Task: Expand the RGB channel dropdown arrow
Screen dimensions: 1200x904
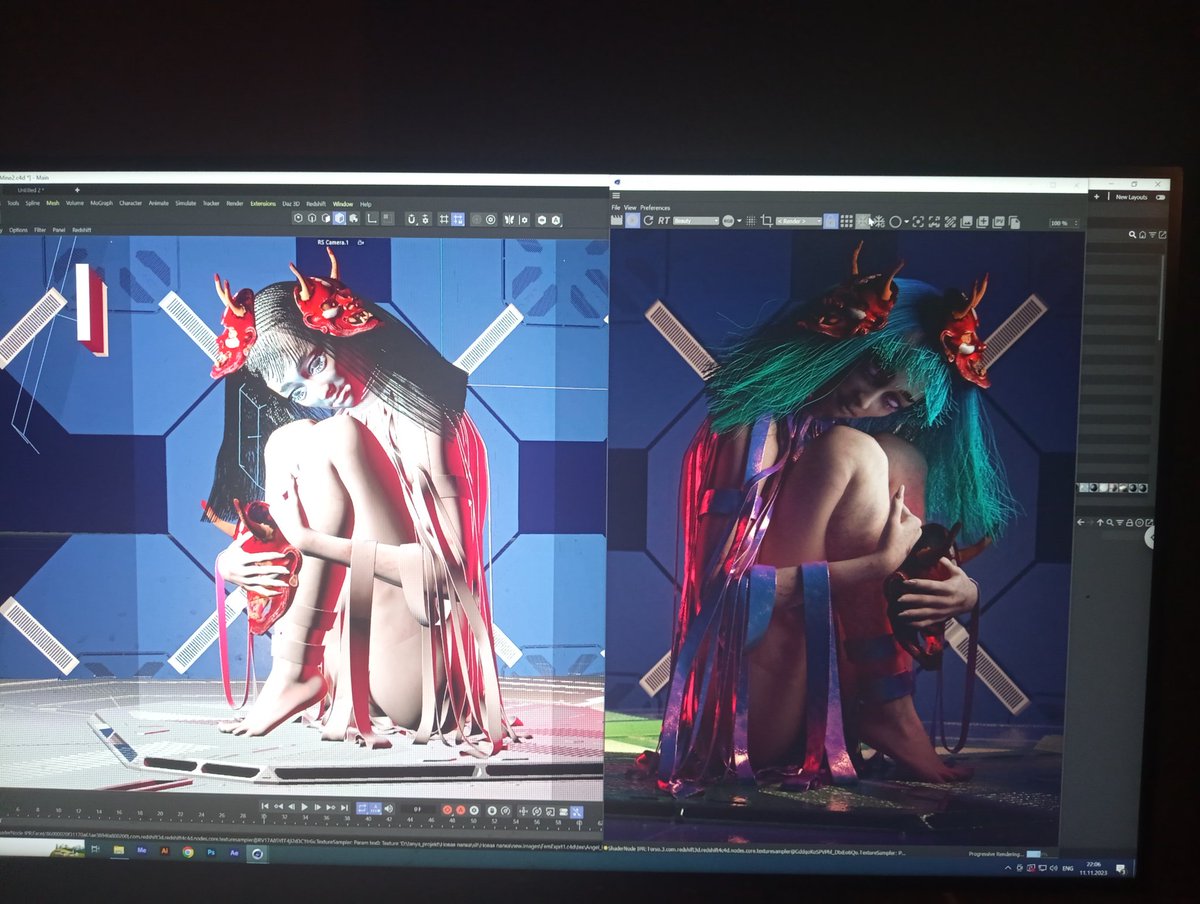Action: (x=739, y=221)
